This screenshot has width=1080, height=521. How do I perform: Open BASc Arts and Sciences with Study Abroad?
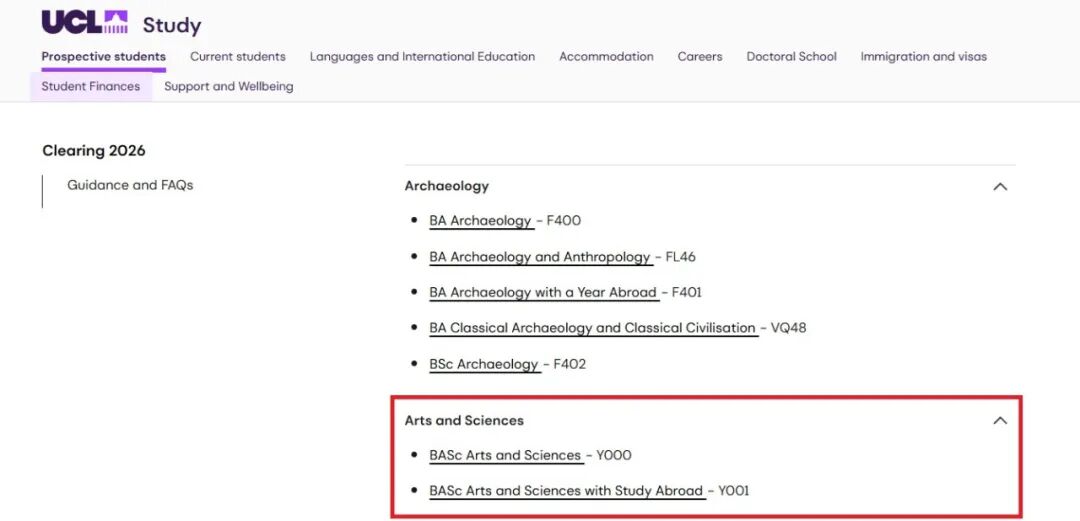coord(566,491)
